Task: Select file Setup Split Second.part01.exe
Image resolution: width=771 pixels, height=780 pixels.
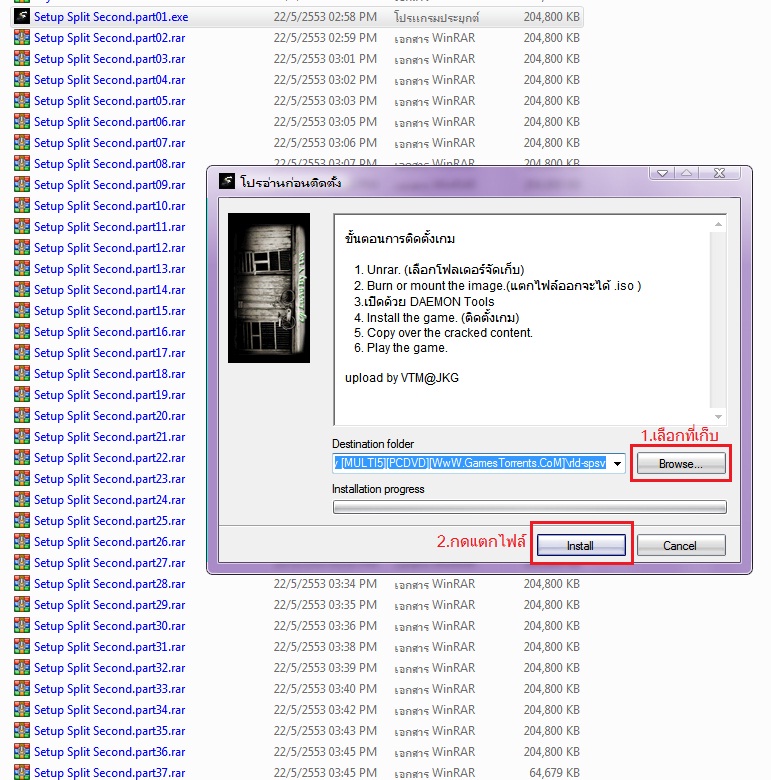Action: [111, 17]
